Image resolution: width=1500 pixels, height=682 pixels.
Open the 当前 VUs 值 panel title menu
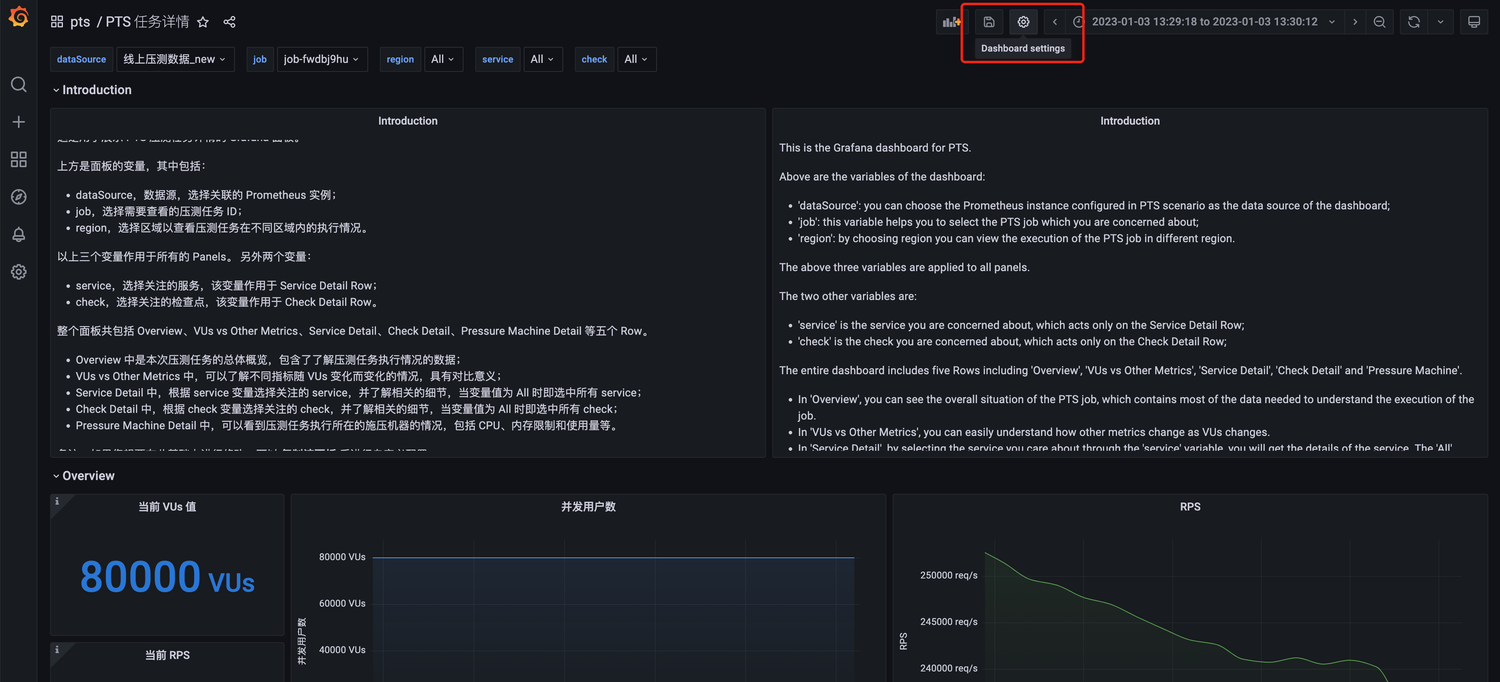pos(167,507)
